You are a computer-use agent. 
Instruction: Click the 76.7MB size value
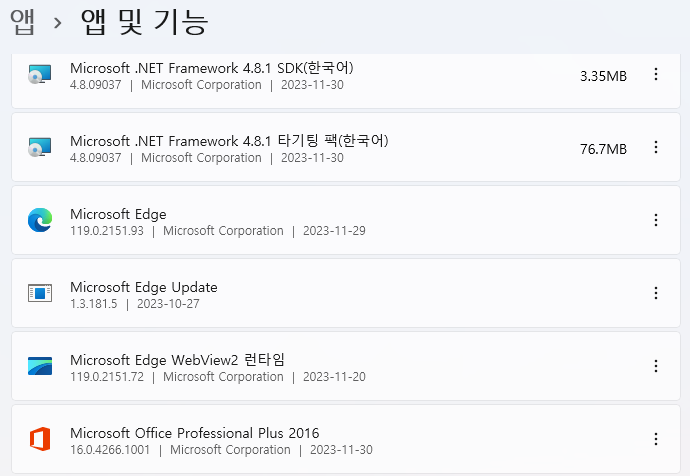point(603,149)
